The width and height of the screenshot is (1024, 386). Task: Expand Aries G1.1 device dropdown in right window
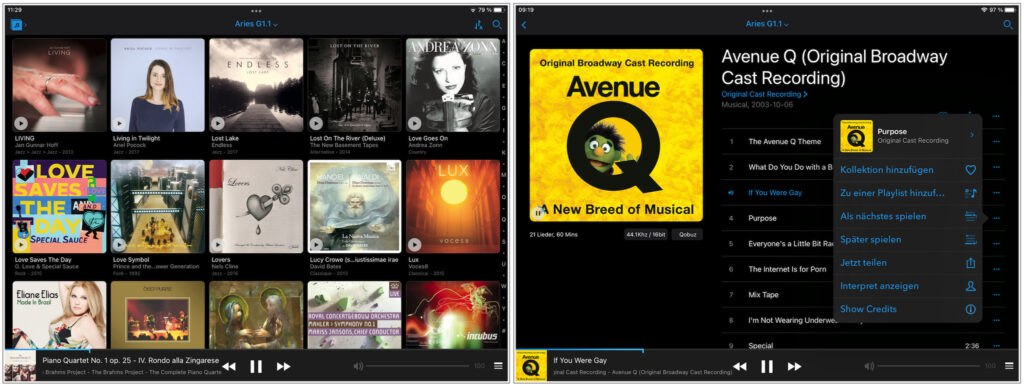(x=767, y=25)
